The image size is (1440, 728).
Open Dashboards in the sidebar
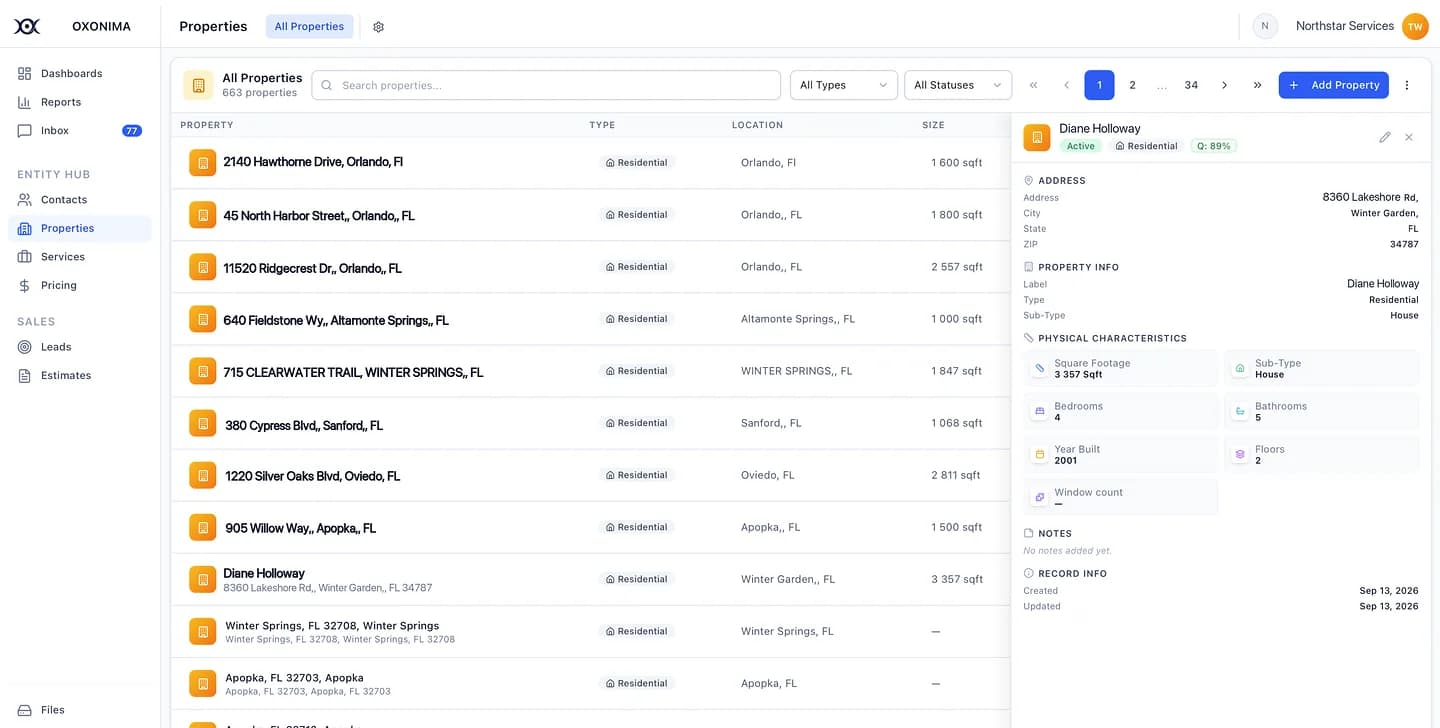click(80, 73)
